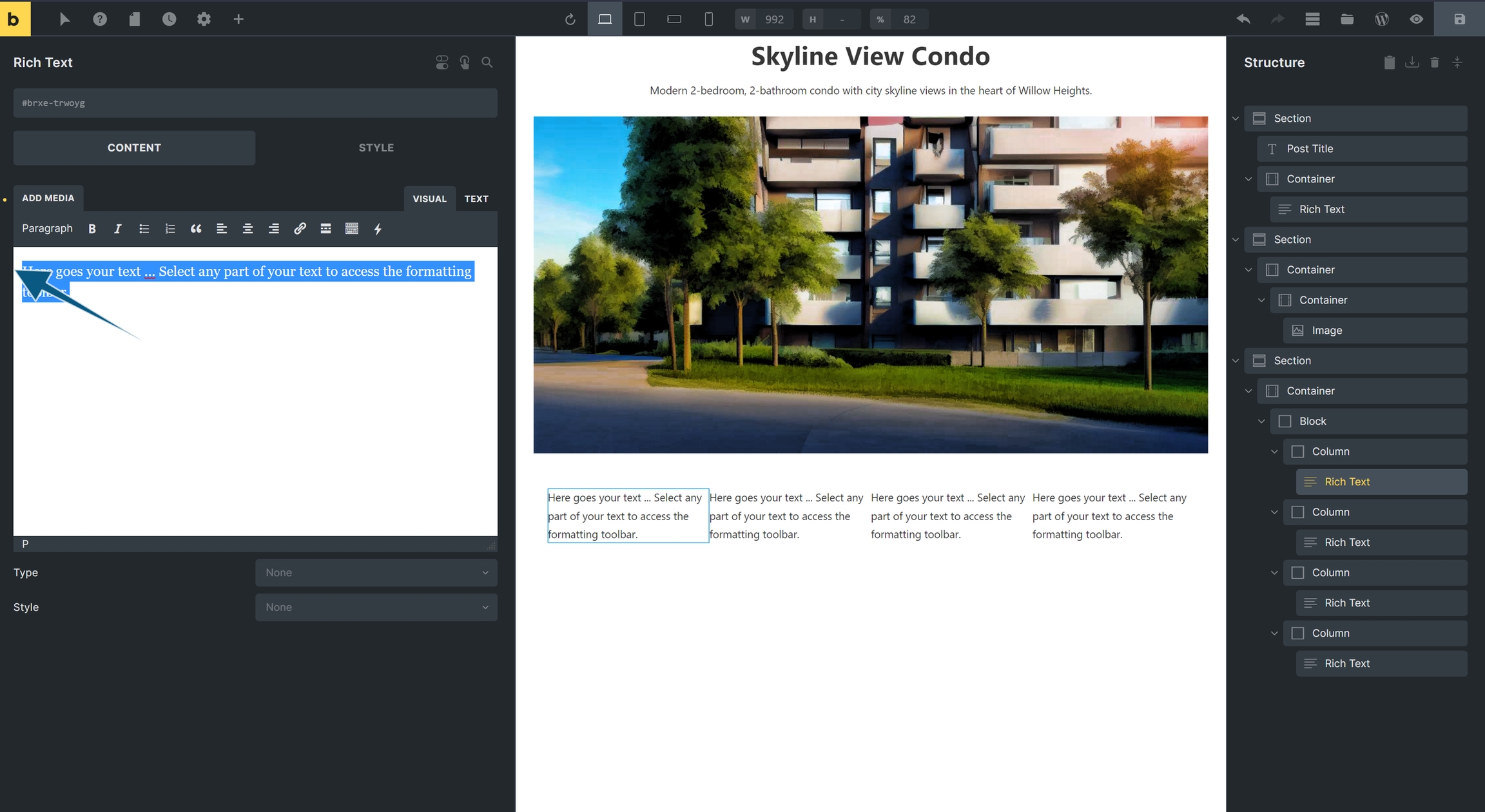1485x812 pixels.
Task: Click the Skyline View Condo heading
Action: (x=870, y=57)
